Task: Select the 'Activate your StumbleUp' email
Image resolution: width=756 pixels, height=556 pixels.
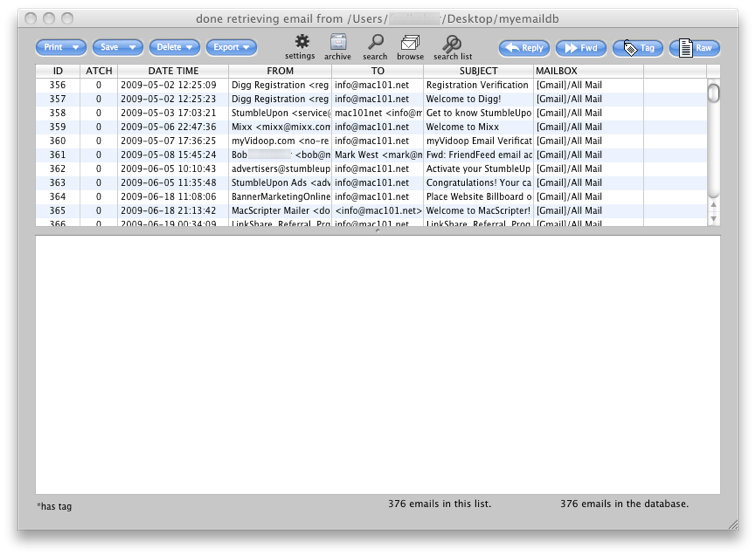Action: tap(371, 169)
